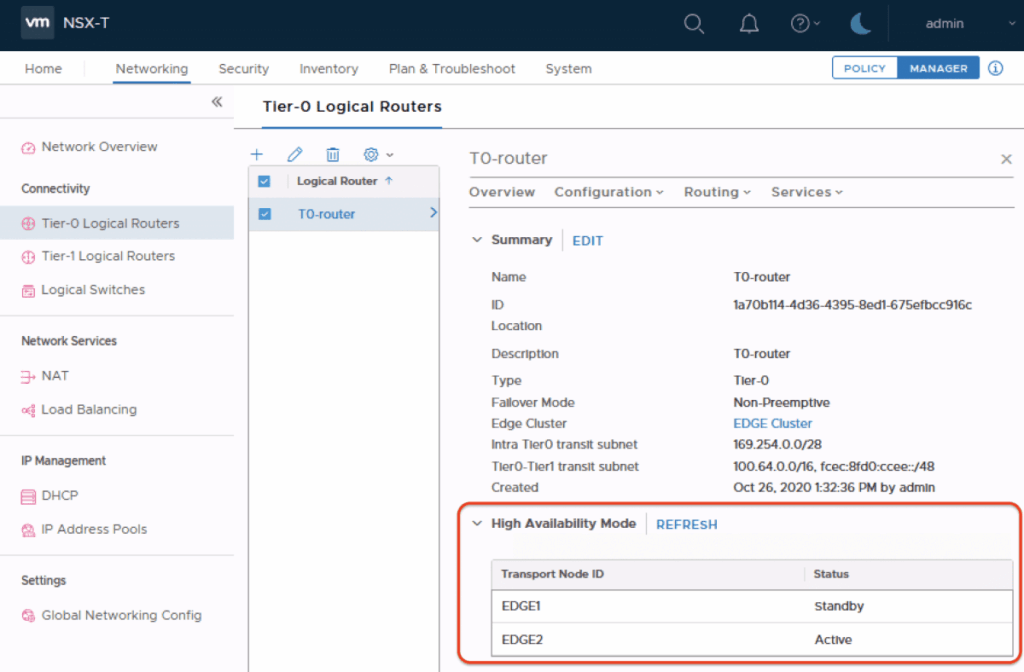This screenshot has width=1024, height=672.
Task: Close the T0-router detail panel
Action: click(x=1006, y=159)
